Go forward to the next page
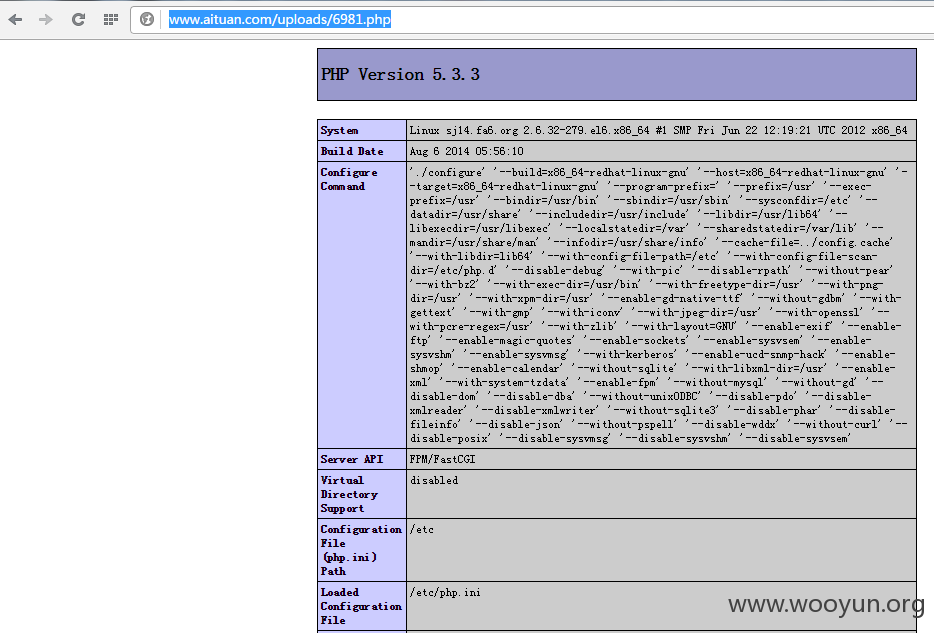Screen dimensions: 934x633 pos(46,20)
